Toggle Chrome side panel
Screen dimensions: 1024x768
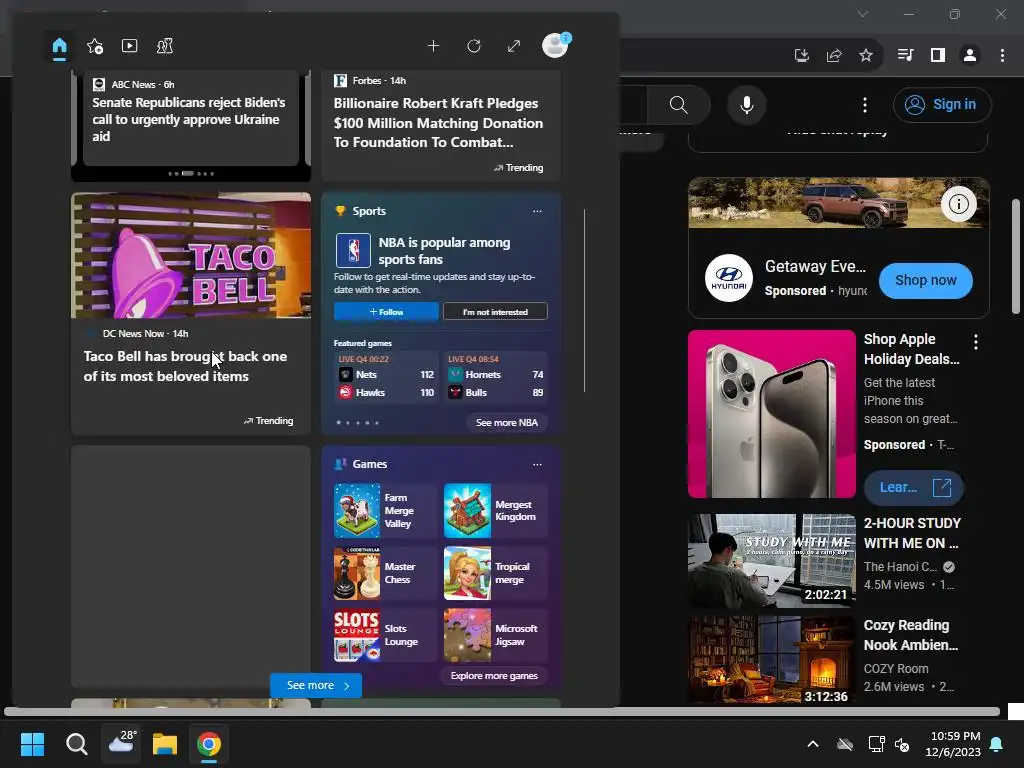[938, 56]
